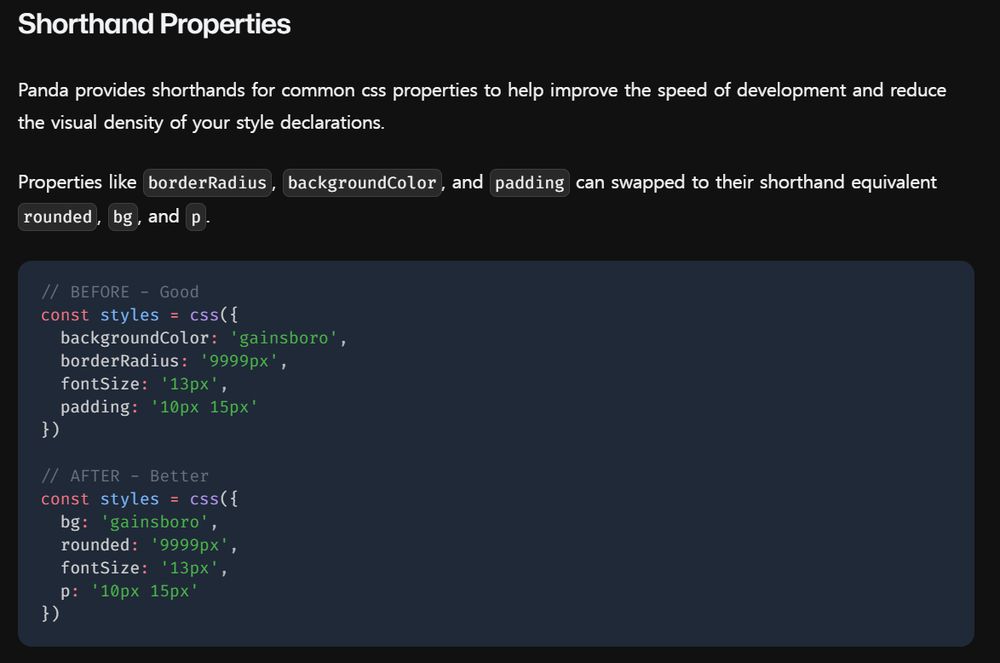Image resolution: width=1000 pixels, height=663 pixels.
Task: Click the '// AFTER - Better' comment
Action: tap(125, 476)
